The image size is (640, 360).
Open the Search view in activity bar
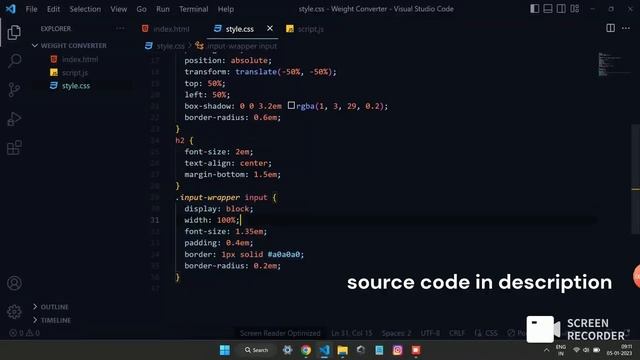[14, 61]
